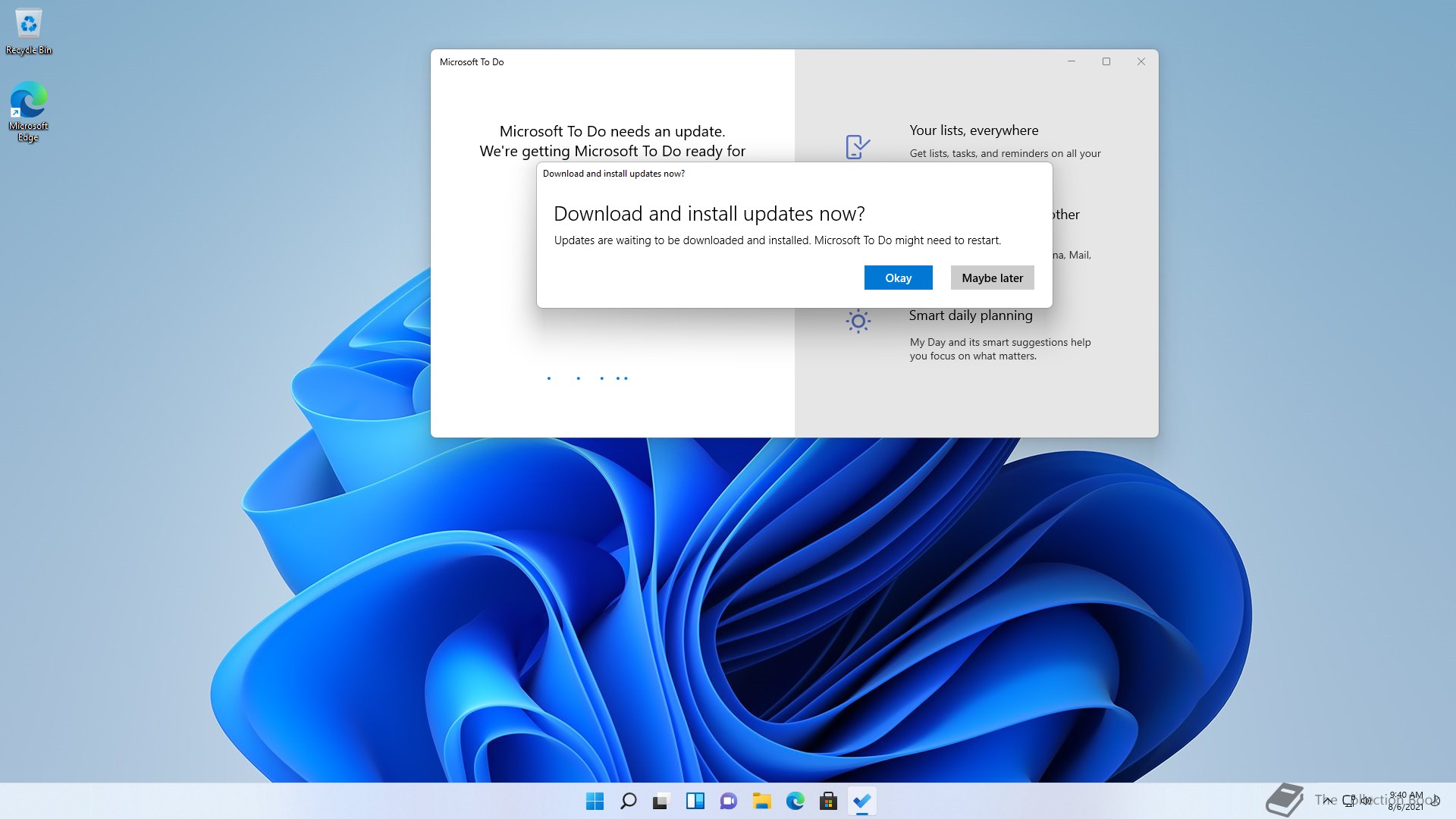Click the loading progress dots indicator
This screenshot has width=1456, height=819.
pos(588,378)
